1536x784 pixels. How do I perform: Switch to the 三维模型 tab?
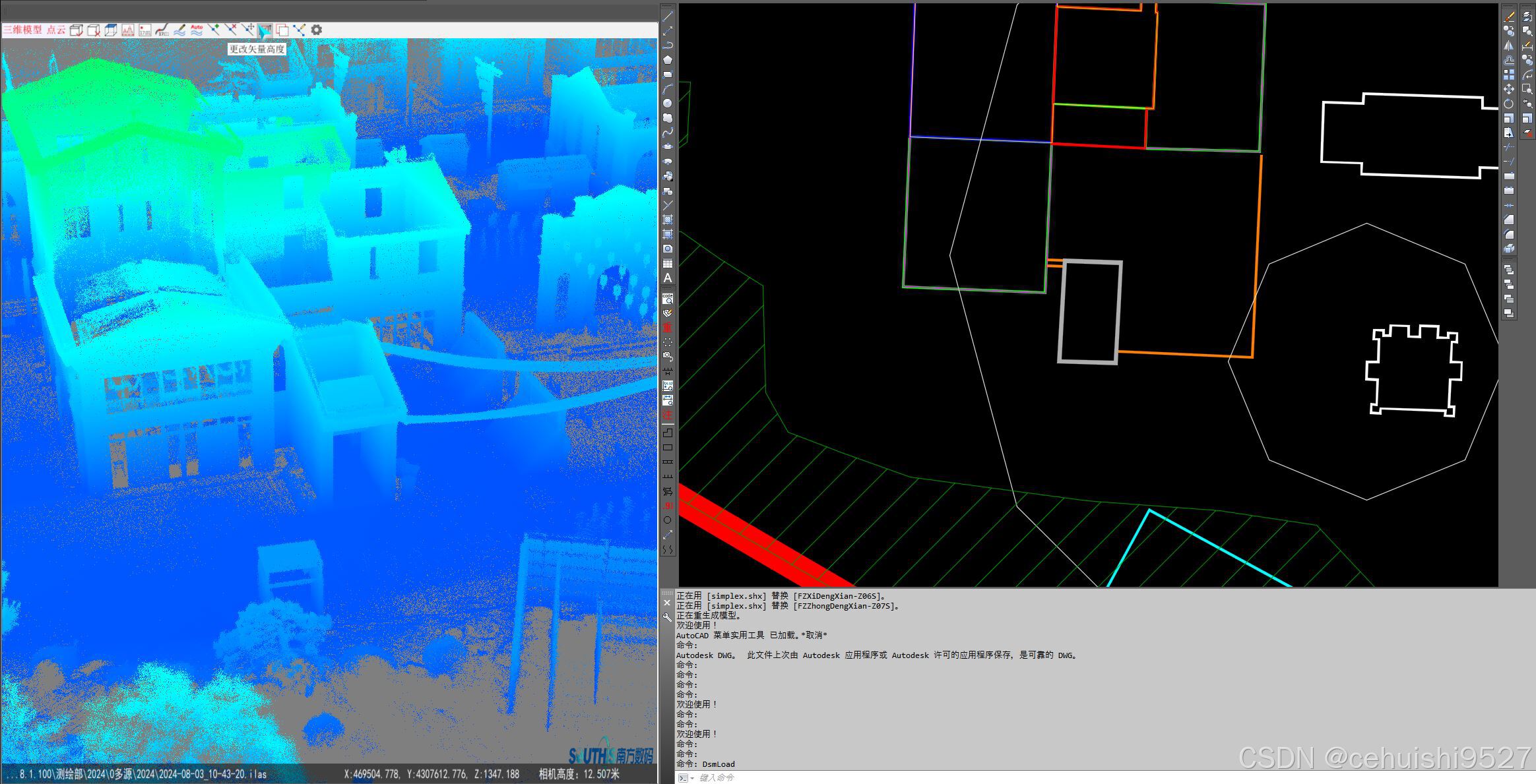(x=22, y=30)
